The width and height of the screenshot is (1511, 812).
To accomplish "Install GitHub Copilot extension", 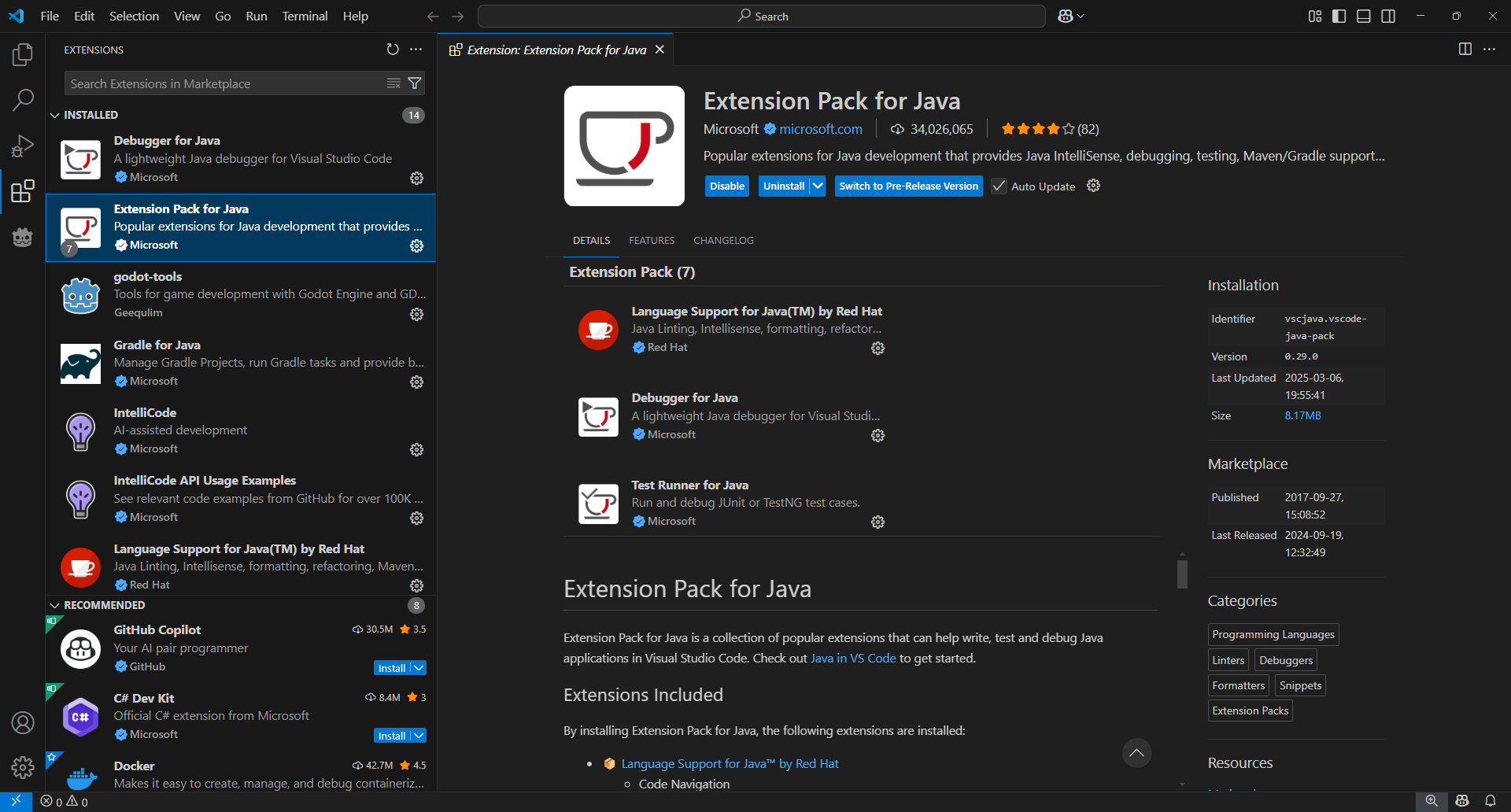I will [x=392, y=668].
